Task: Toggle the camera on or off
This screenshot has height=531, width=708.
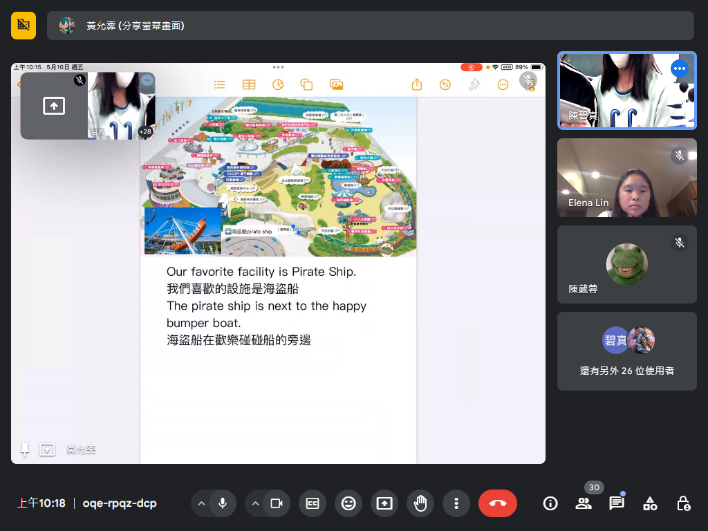Action: 277,503
